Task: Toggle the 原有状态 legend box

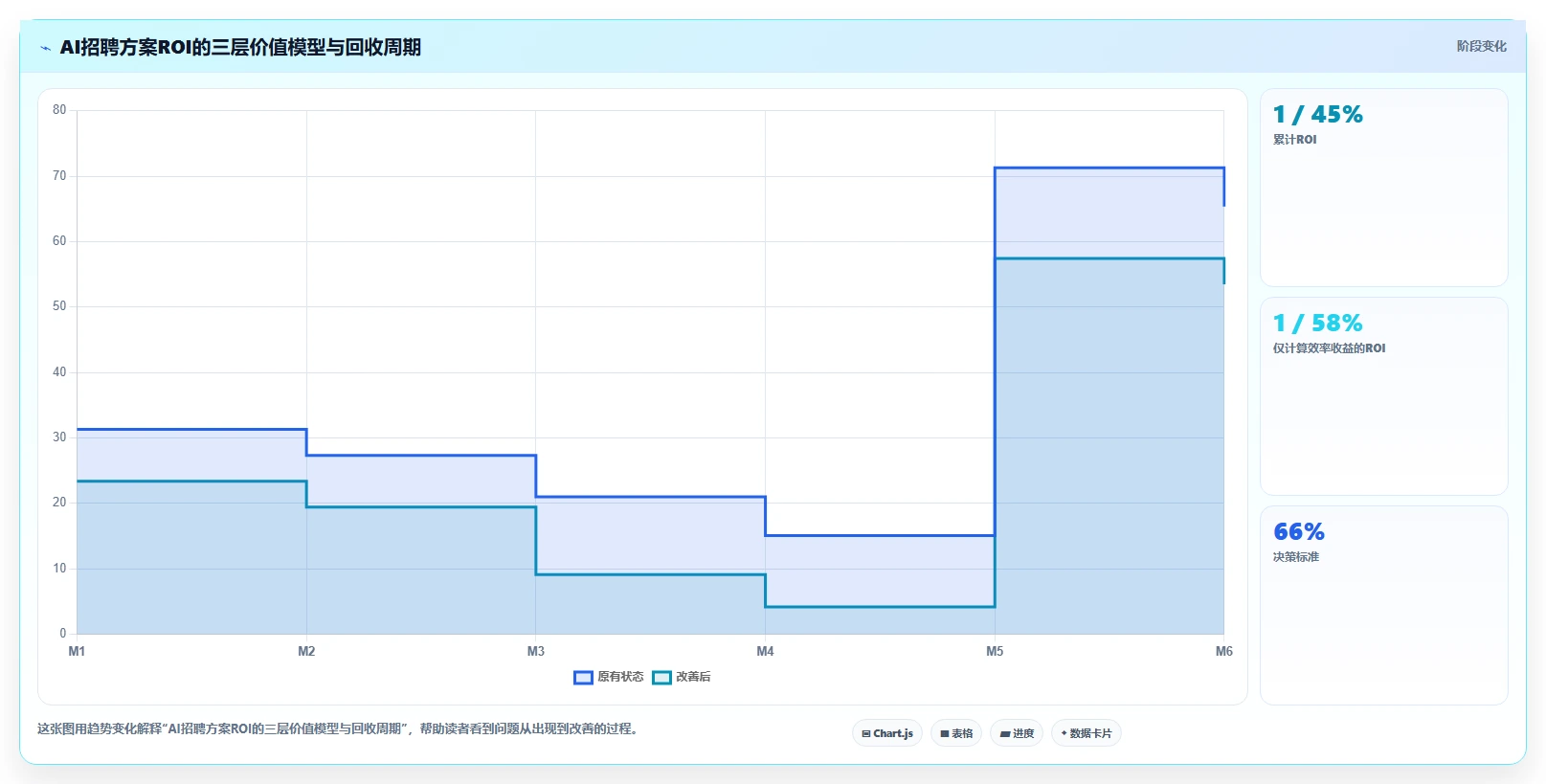Action: click(x=583, y=678)
